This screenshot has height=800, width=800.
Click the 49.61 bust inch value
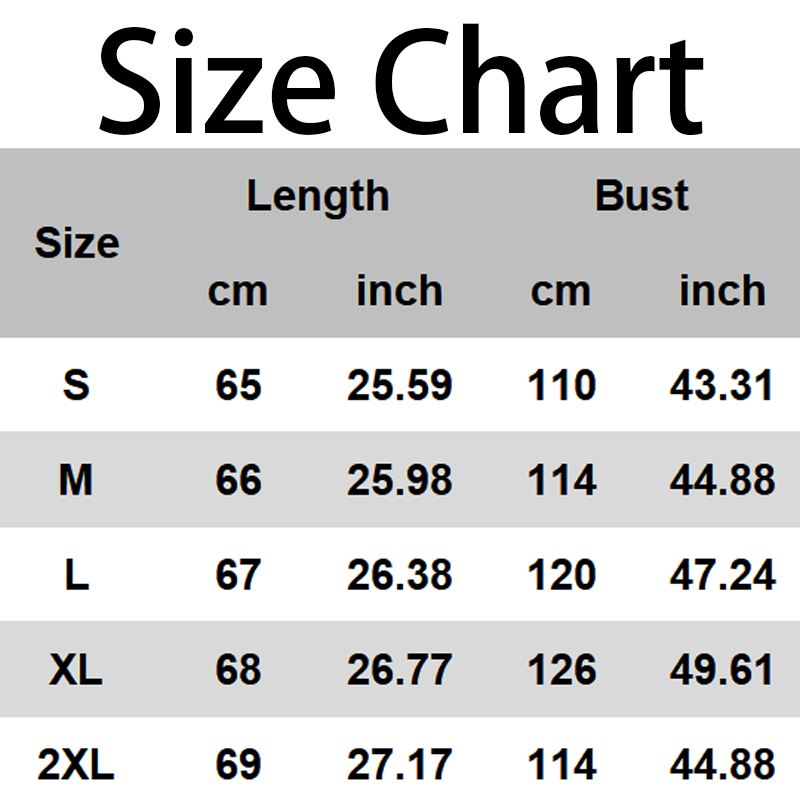point(722,670)
